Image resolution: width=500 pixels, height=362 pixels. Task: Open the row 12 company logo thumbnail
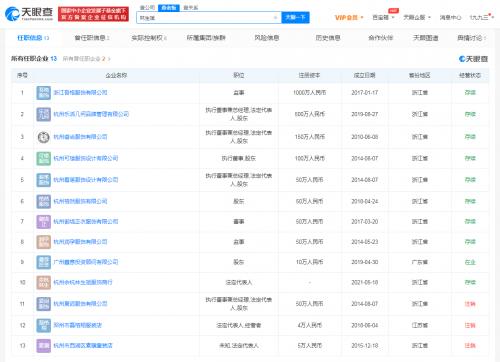click(44, 325)
